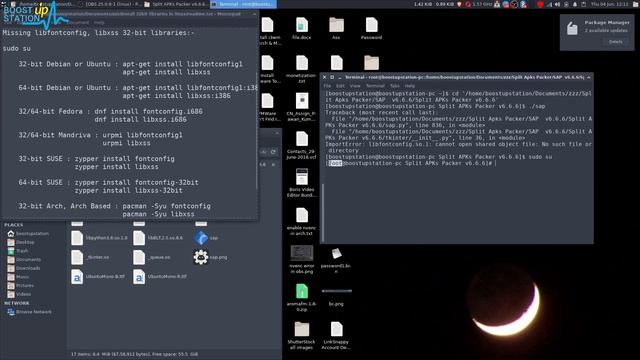This screenshot has height=360, width=640.
Task: Select the CN_Assign_P... document on desktop
Action: click(302, 107)
